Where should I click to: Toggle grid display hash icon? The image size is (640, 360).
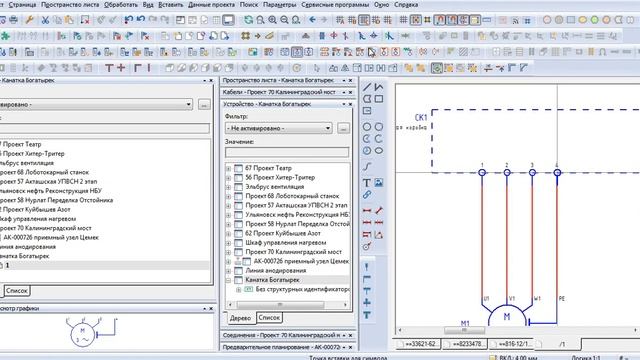point(403,20)
